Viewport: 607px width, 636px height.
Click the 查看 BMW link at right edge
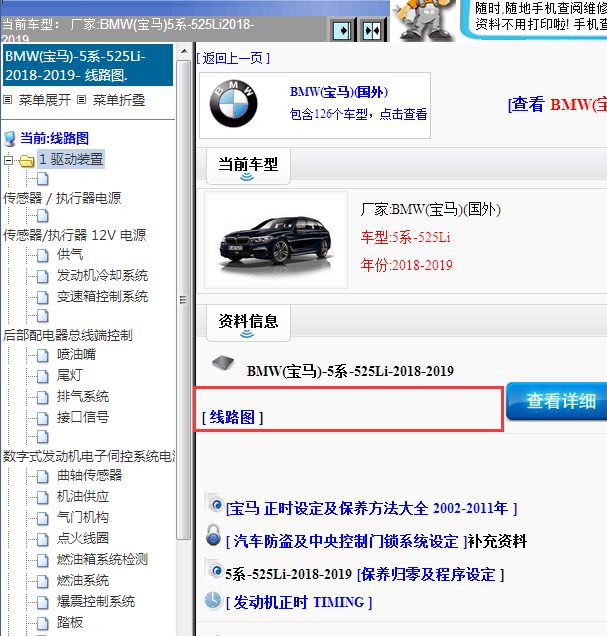tap(558, 105)
